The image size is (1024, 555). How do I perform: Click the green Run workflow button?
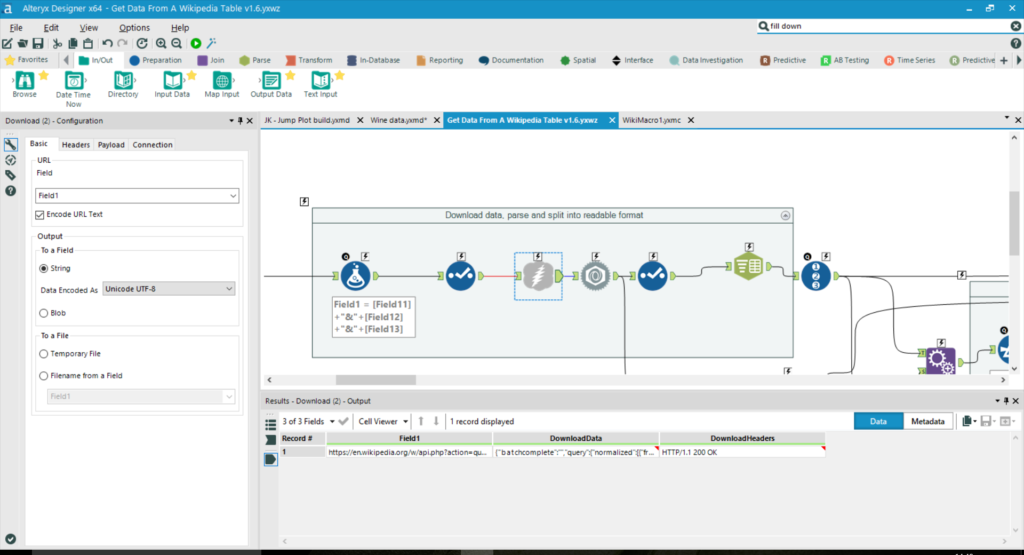pos(196,43)
